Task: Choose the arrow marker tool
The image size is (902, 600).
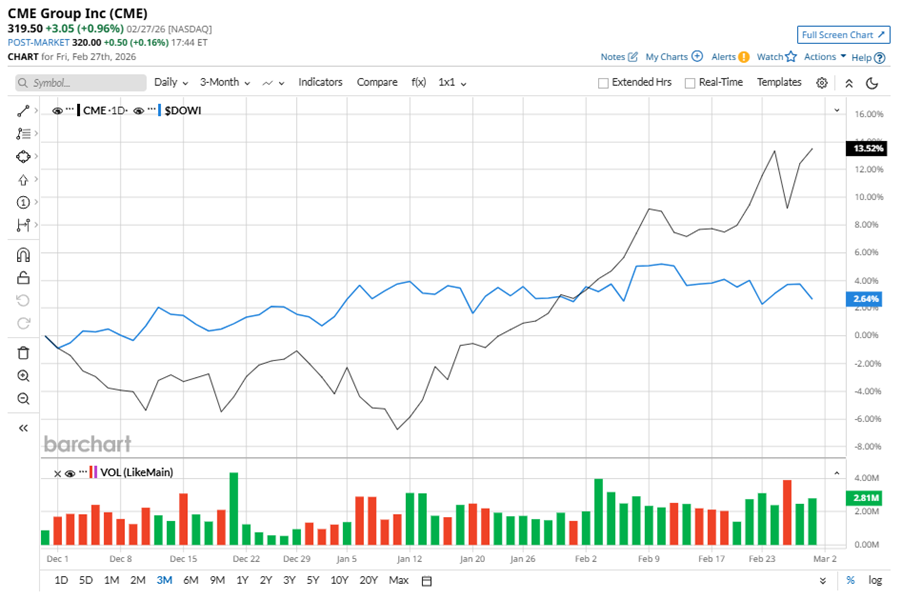Action: (23, 179)
